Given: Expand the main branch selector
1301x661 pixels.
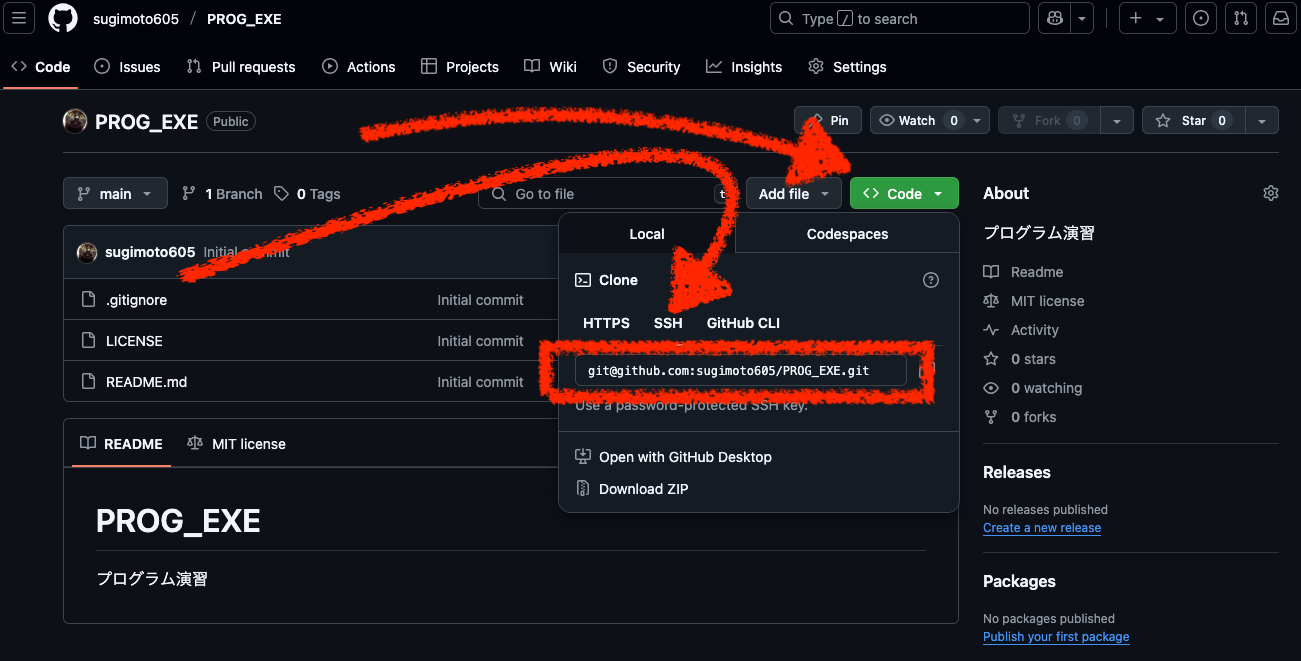Looking at the screenshot, I should click(115, 193).
